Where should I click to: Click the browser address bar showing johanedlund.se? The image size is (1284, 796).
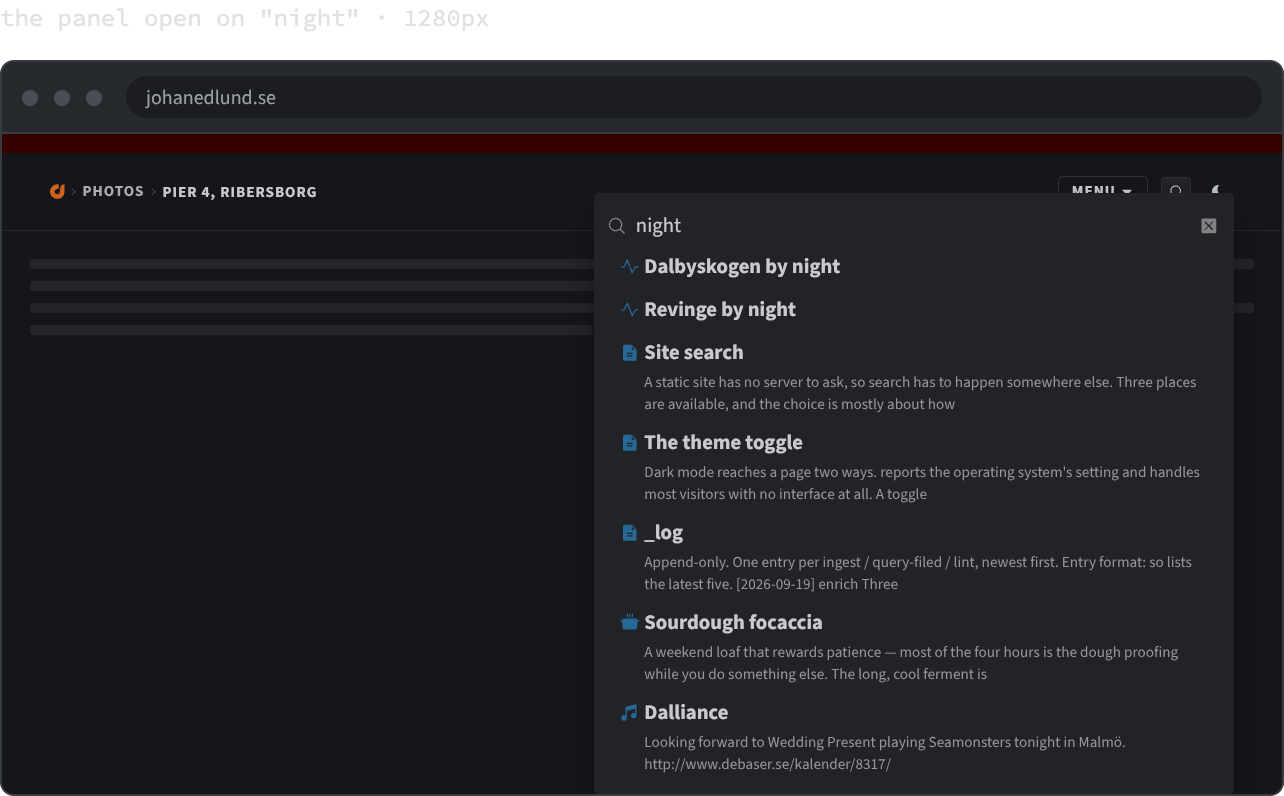[693, 98]
